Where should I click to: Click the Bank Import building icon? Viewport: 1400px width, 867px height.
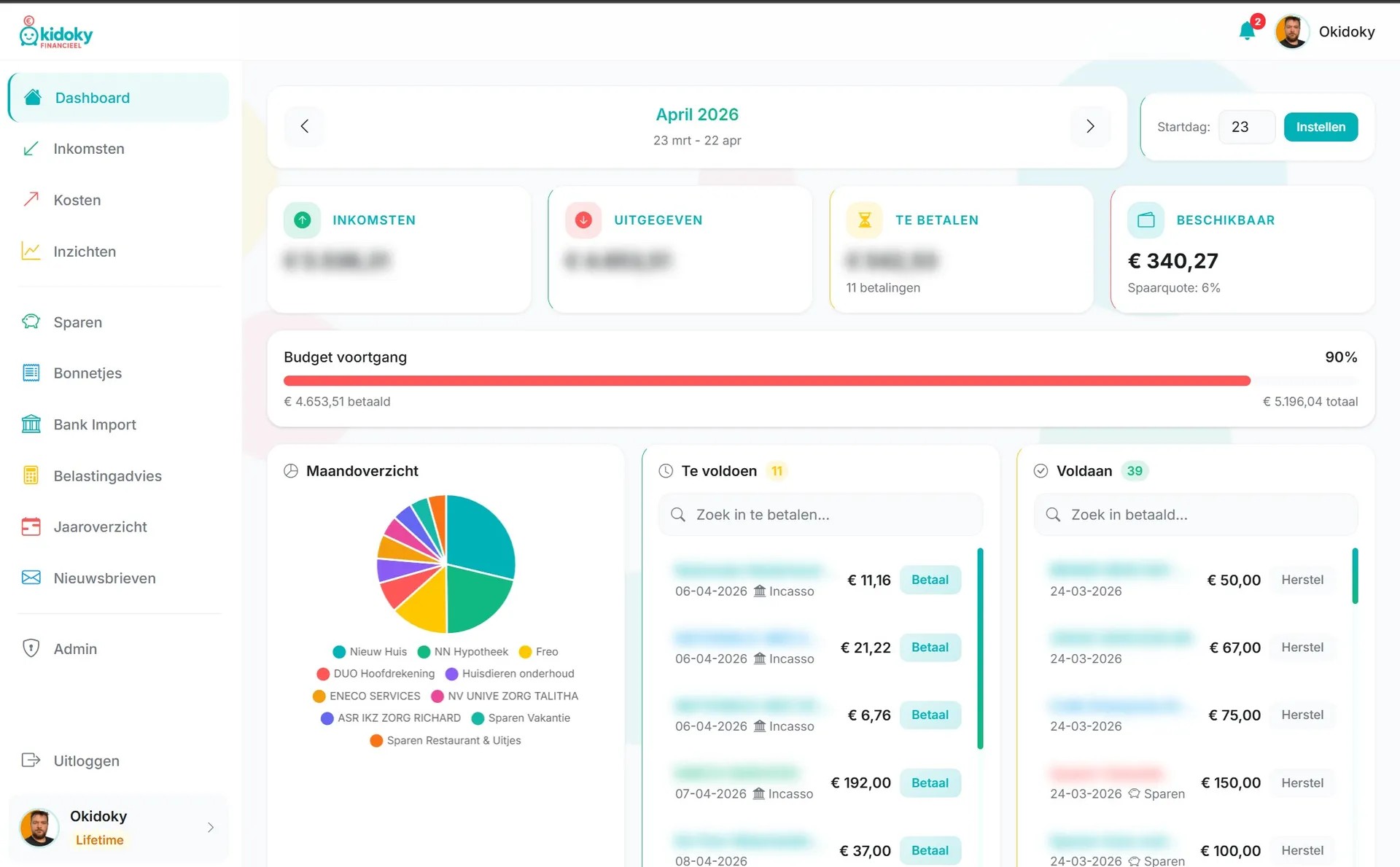(31, 424)
